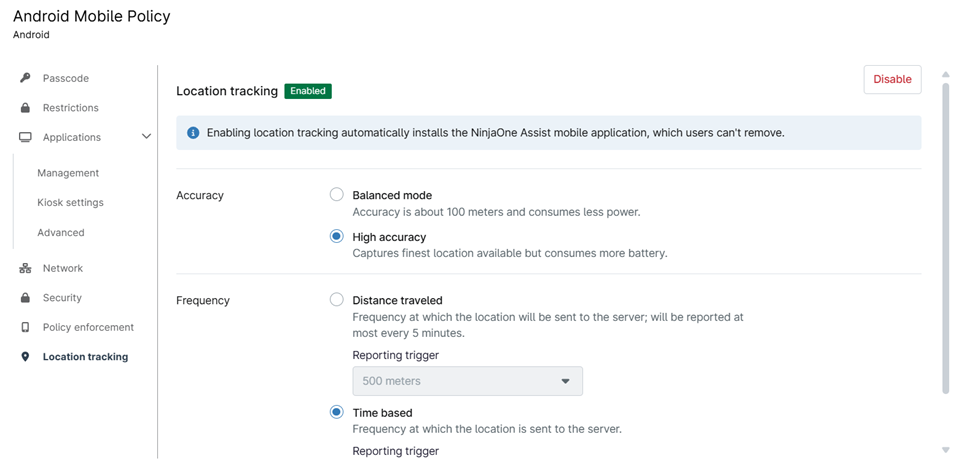Click the Restrictions lock icon
975x469 pixels.
pos(25,108)
